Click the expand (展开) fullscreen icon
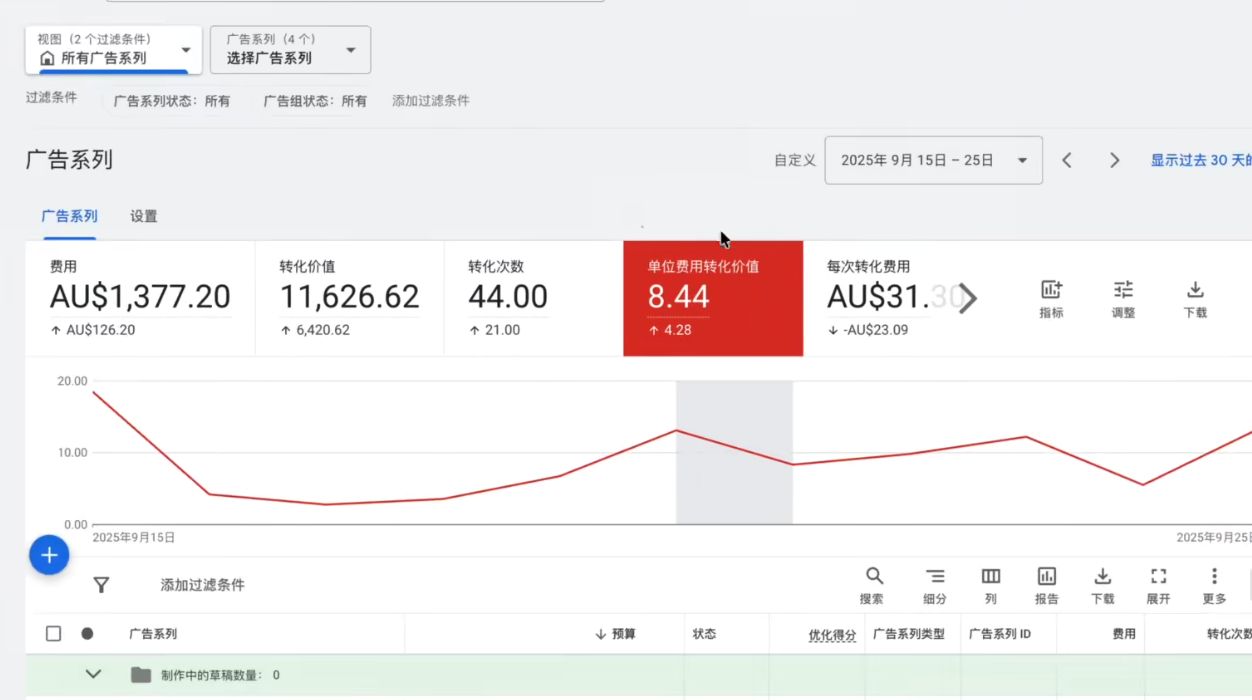 coord(1158,584)
